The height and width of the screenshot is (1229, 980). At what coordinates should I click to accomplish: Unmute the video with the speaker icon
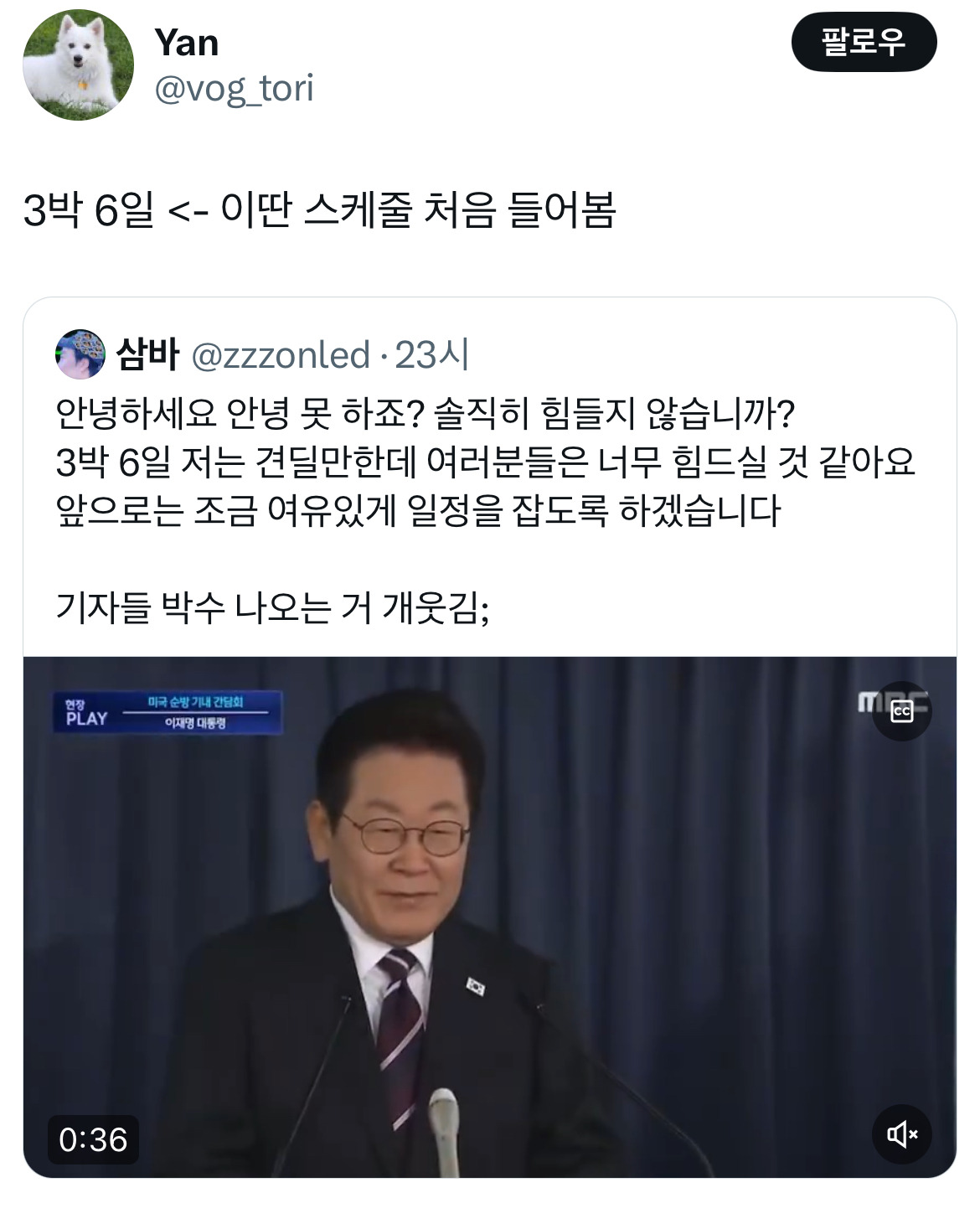click(901, 1134)
